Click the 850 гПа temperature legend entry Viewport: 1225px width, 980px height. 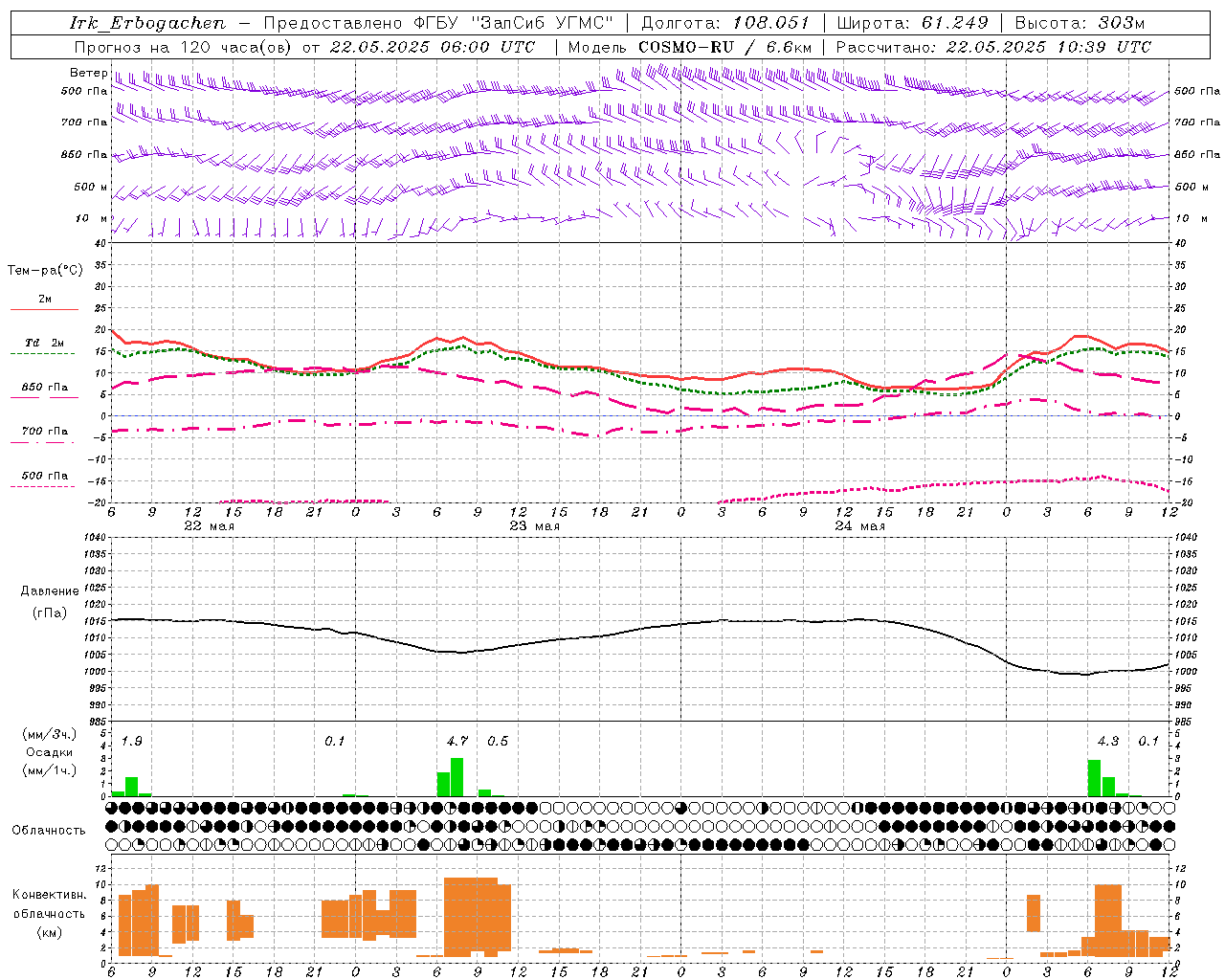pyautogui.click(x=45, y=388)
